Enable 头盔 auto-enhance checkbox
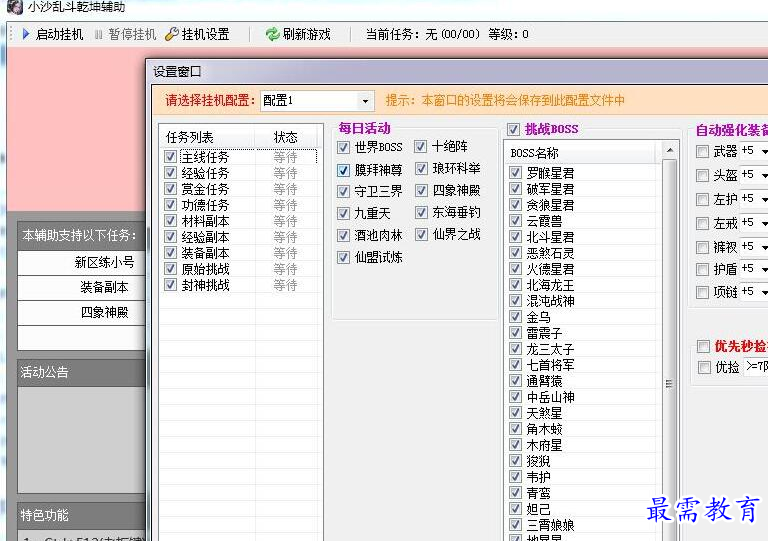768x541 pixels. coord(702,175)
